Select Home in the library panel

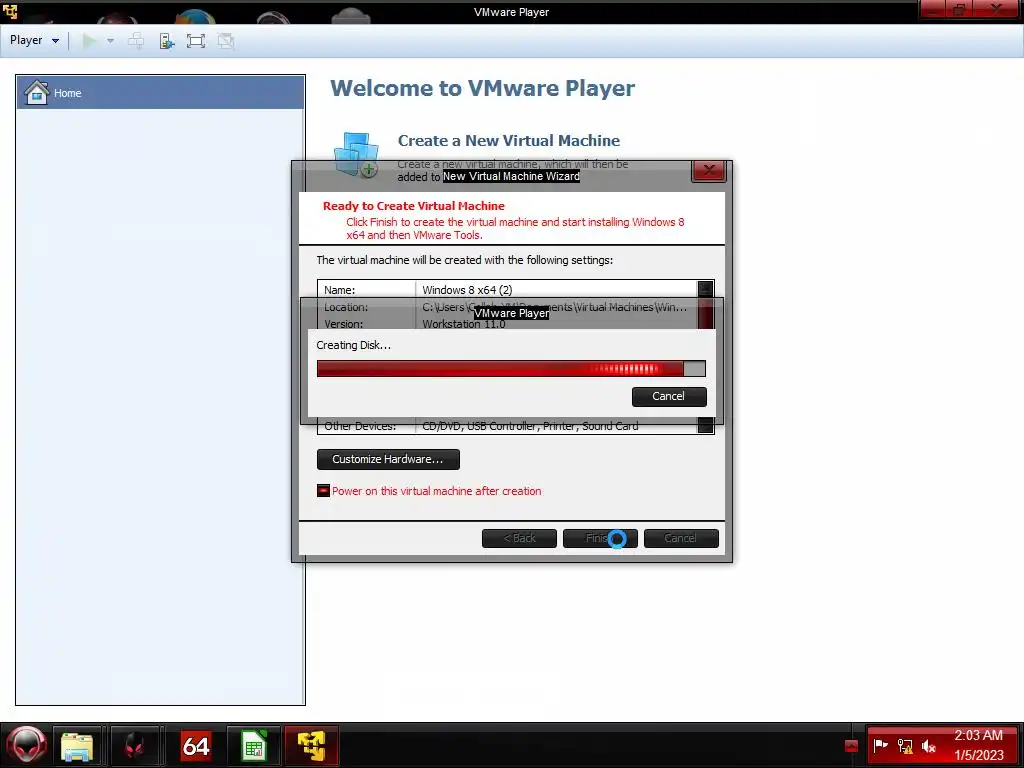click(x=161, y=93)
